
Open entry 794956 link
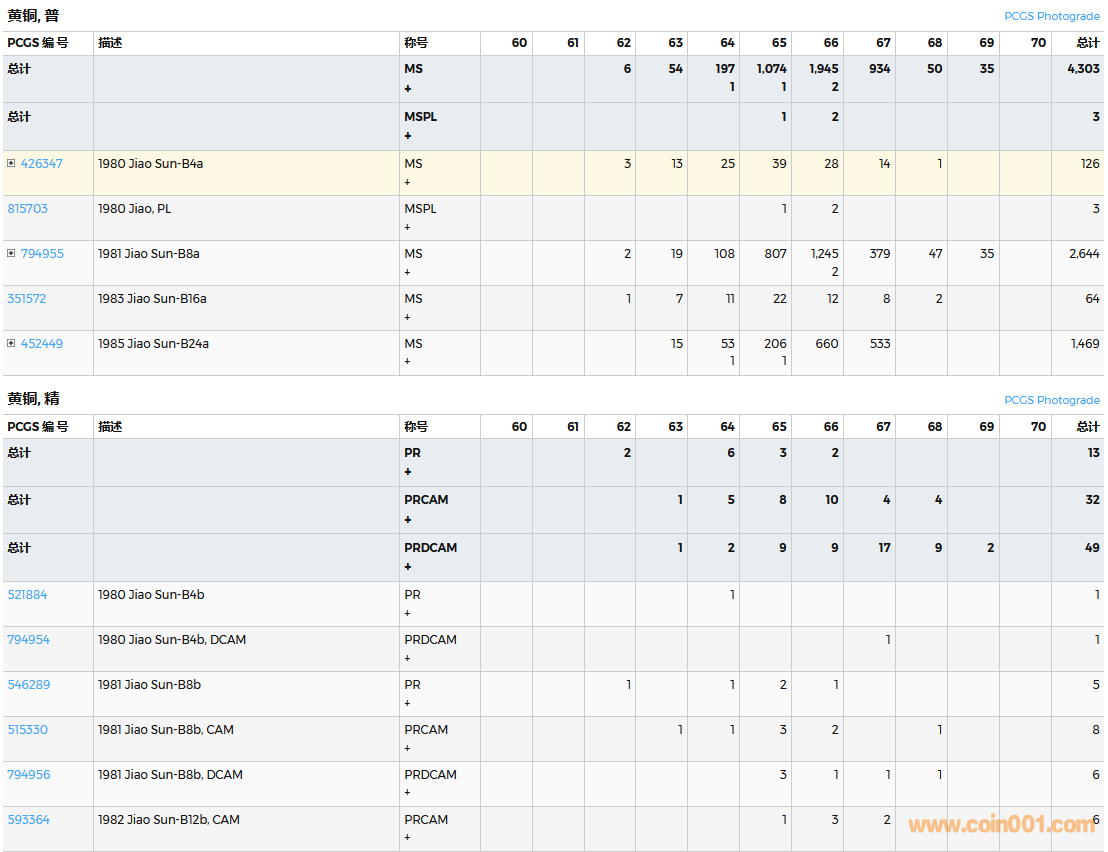(28, 774)
